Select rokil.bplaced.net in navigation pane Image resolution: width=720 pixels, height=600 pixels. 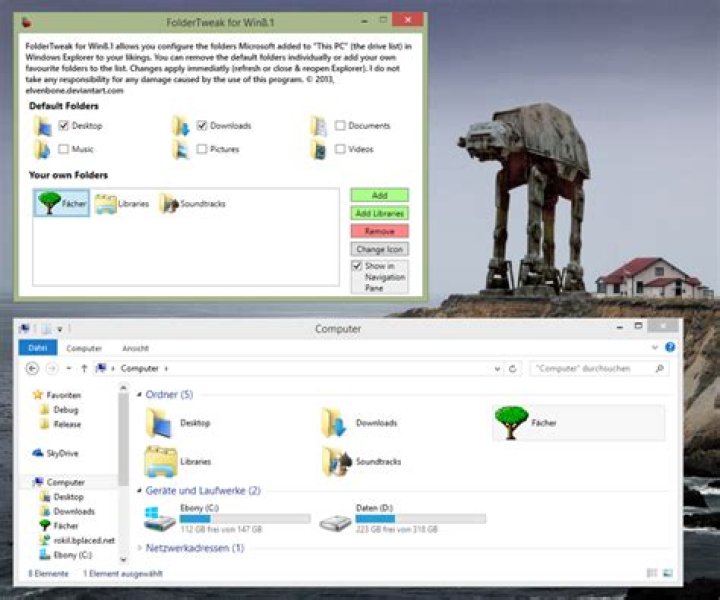click(x=77, y=540)
